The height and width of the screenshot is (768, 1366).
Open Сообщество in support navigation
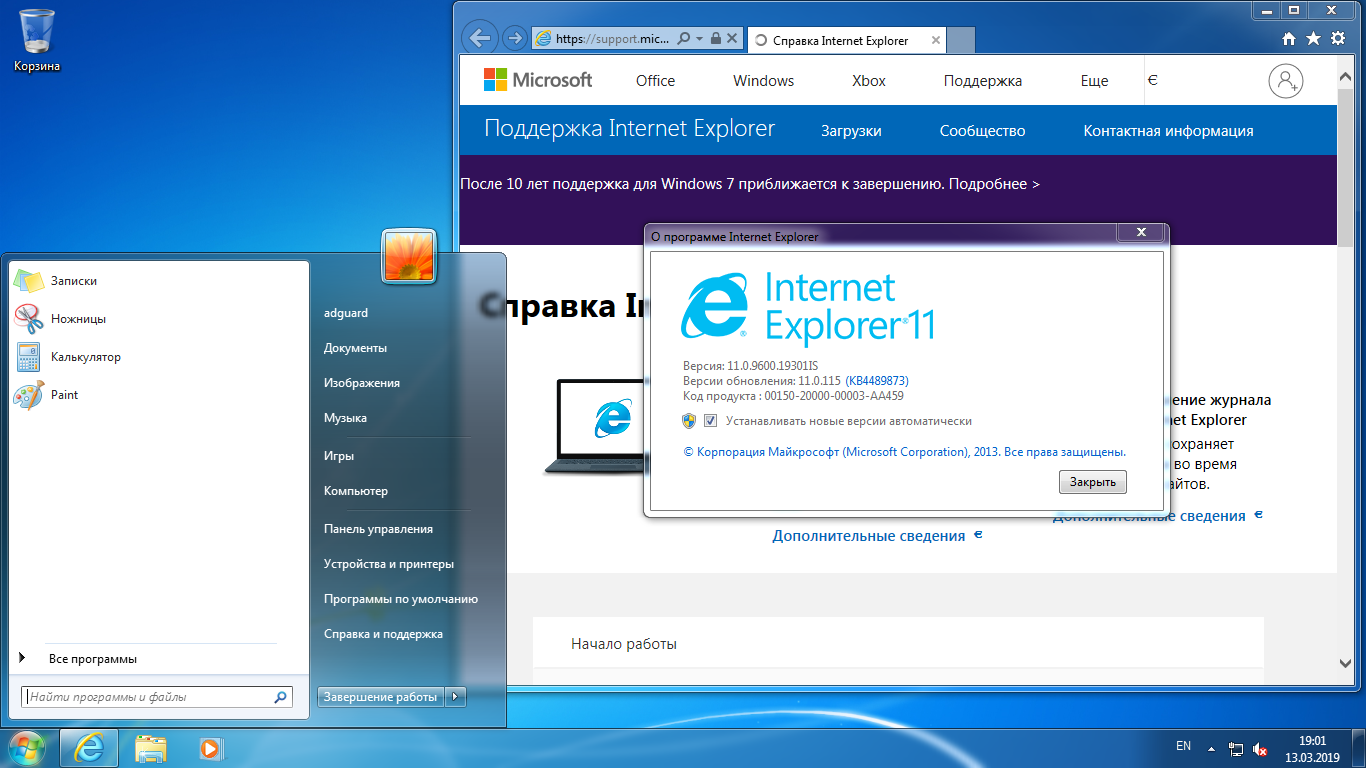(x=982, y=131)
